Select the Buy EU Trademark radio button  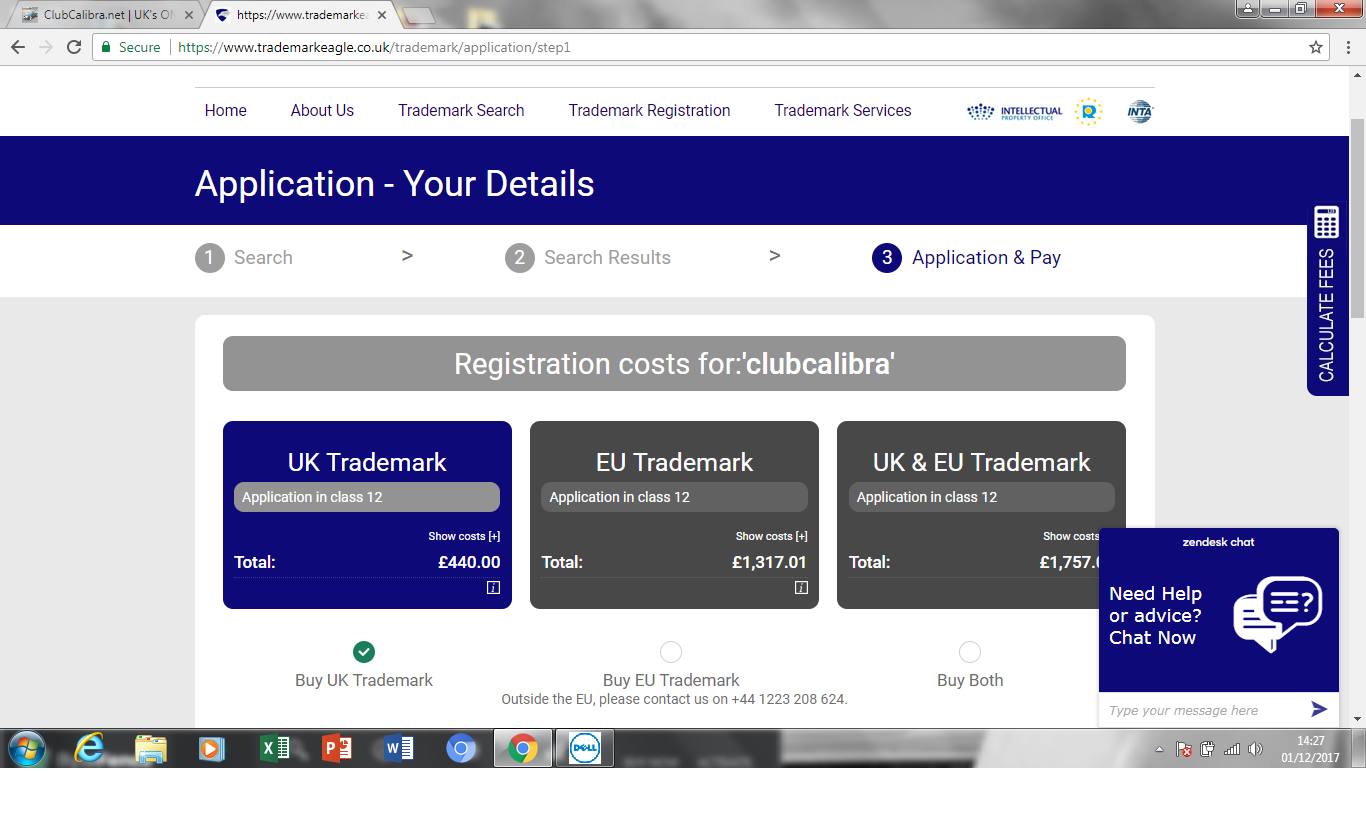tap(671, 652)
